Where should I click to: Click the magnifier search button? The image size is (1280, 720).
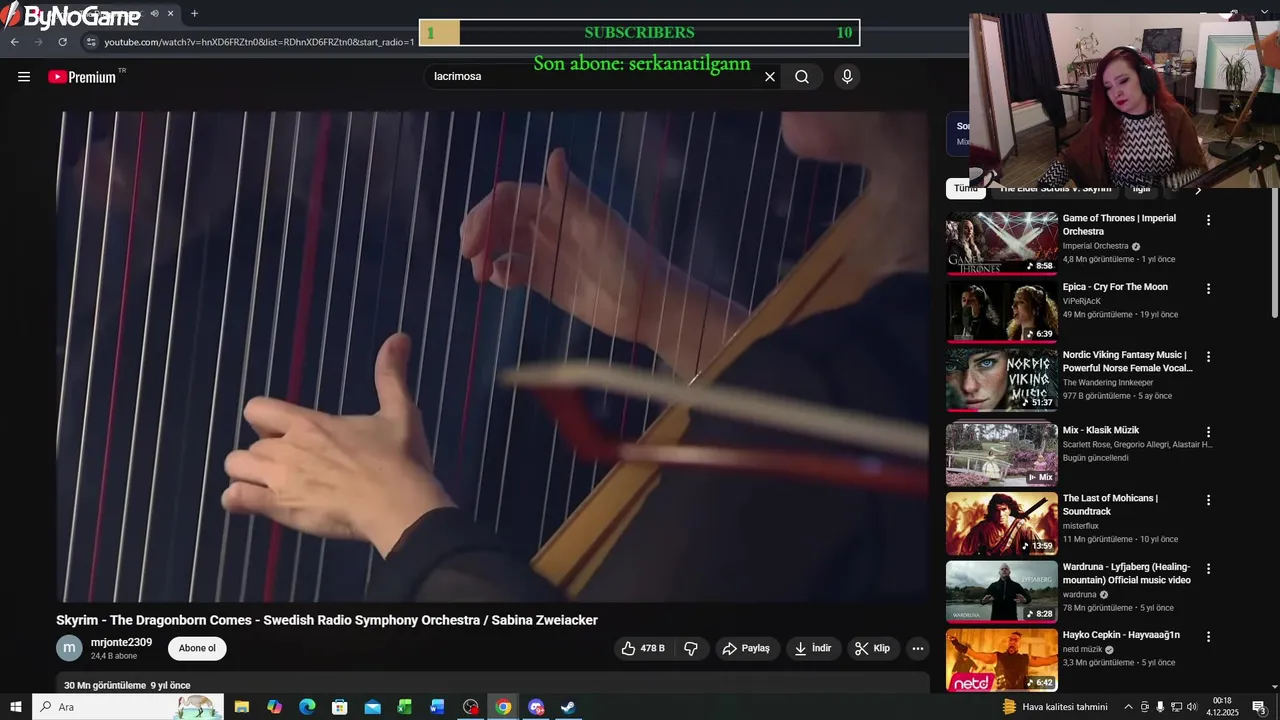[x=802, y=77]
